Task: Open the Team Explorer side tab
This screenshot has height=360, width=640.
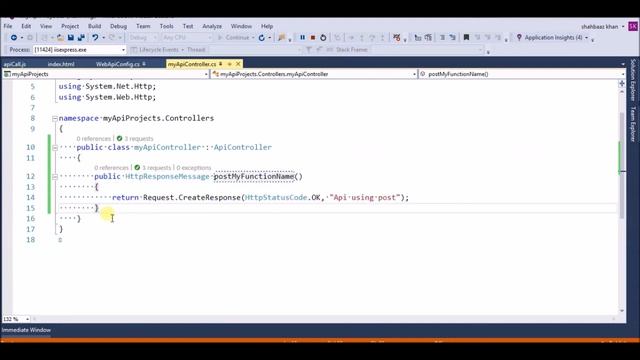Action: pyautogui.click(x=633, y=124)
